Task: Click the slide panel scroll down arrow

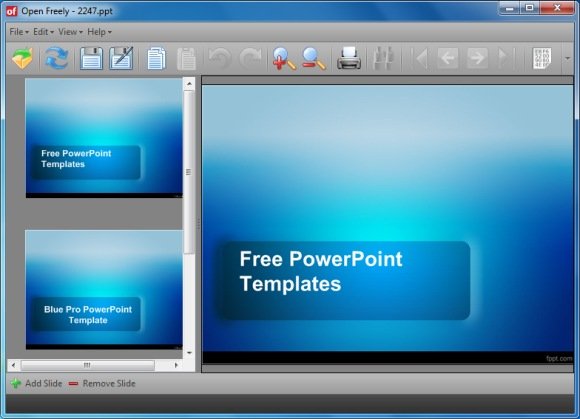Action: pyautogui.click(x=189, y=353)
